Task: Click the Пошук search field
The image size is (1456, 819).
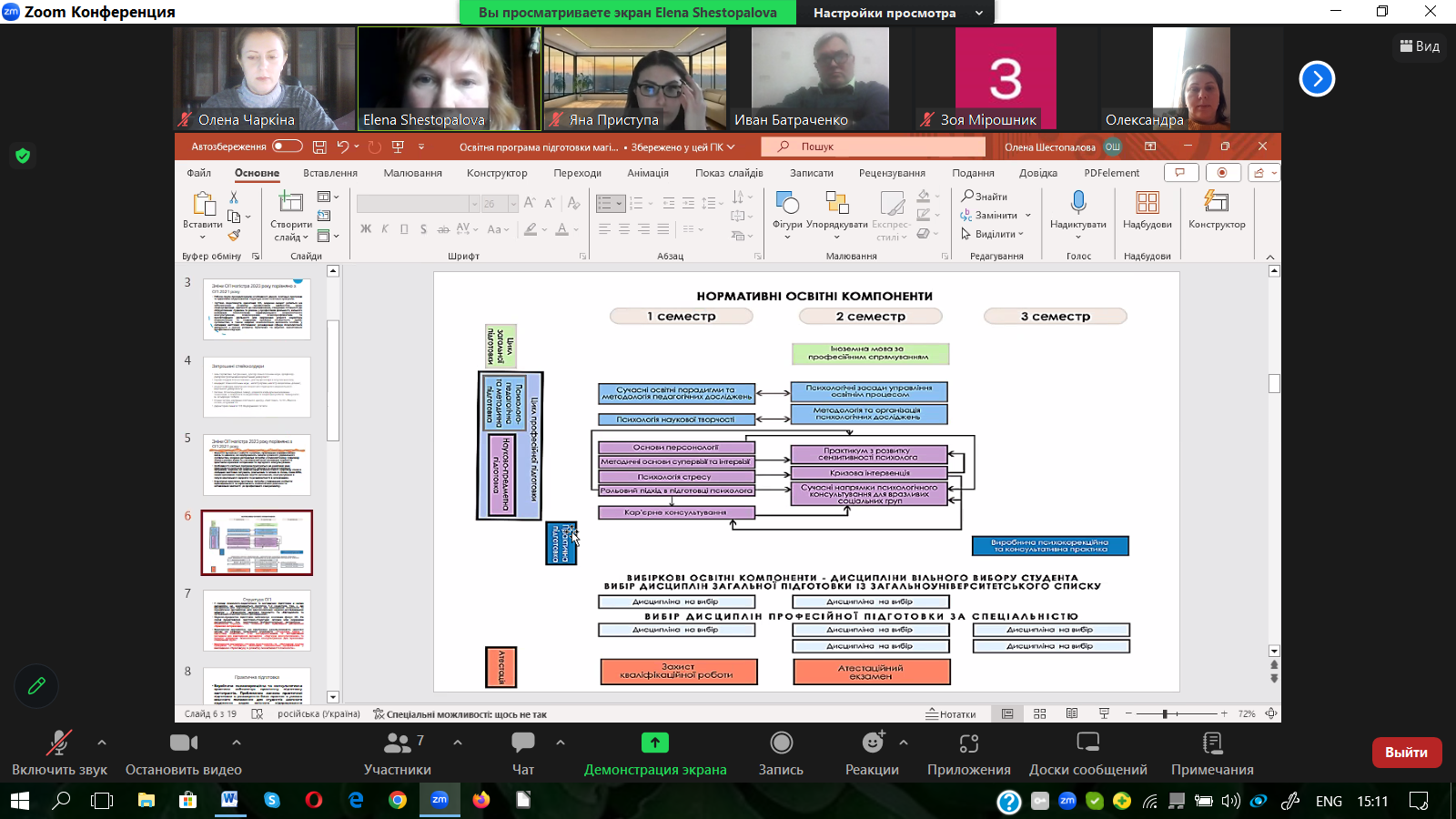Action: [873, 147]
